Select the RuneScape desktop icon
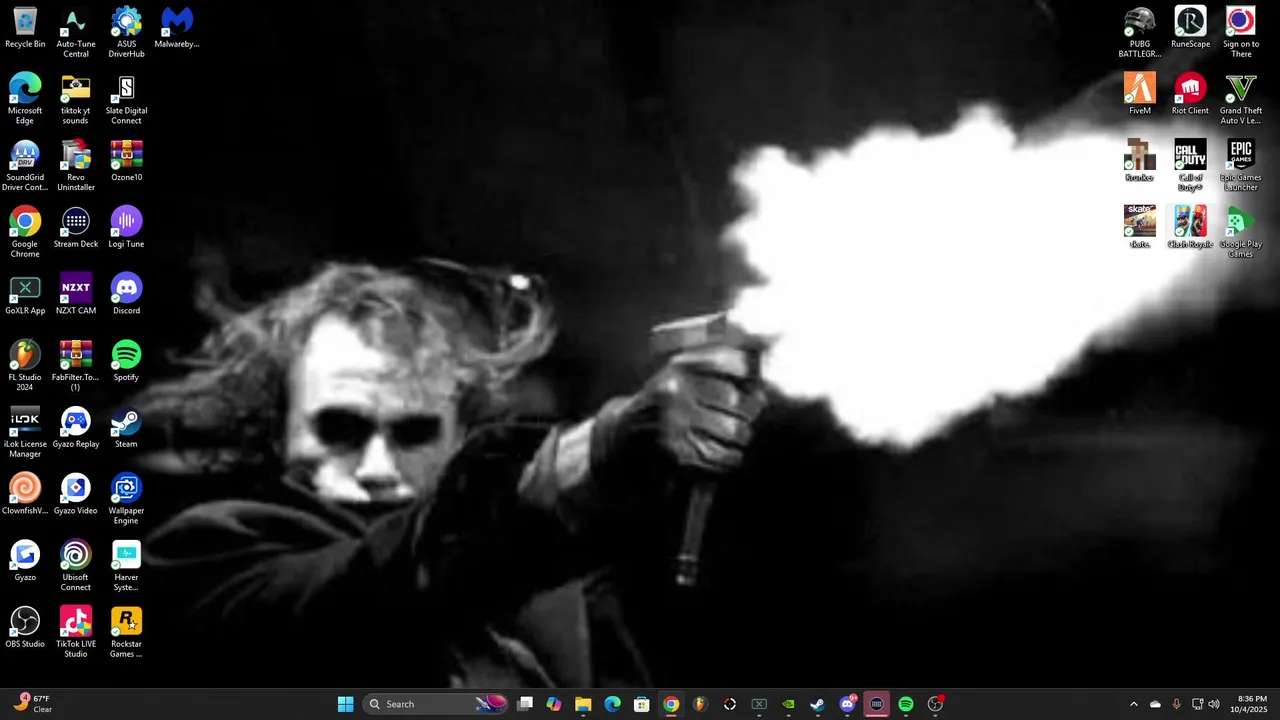This screenshot has height=720, width=1280. point(1190,28)
